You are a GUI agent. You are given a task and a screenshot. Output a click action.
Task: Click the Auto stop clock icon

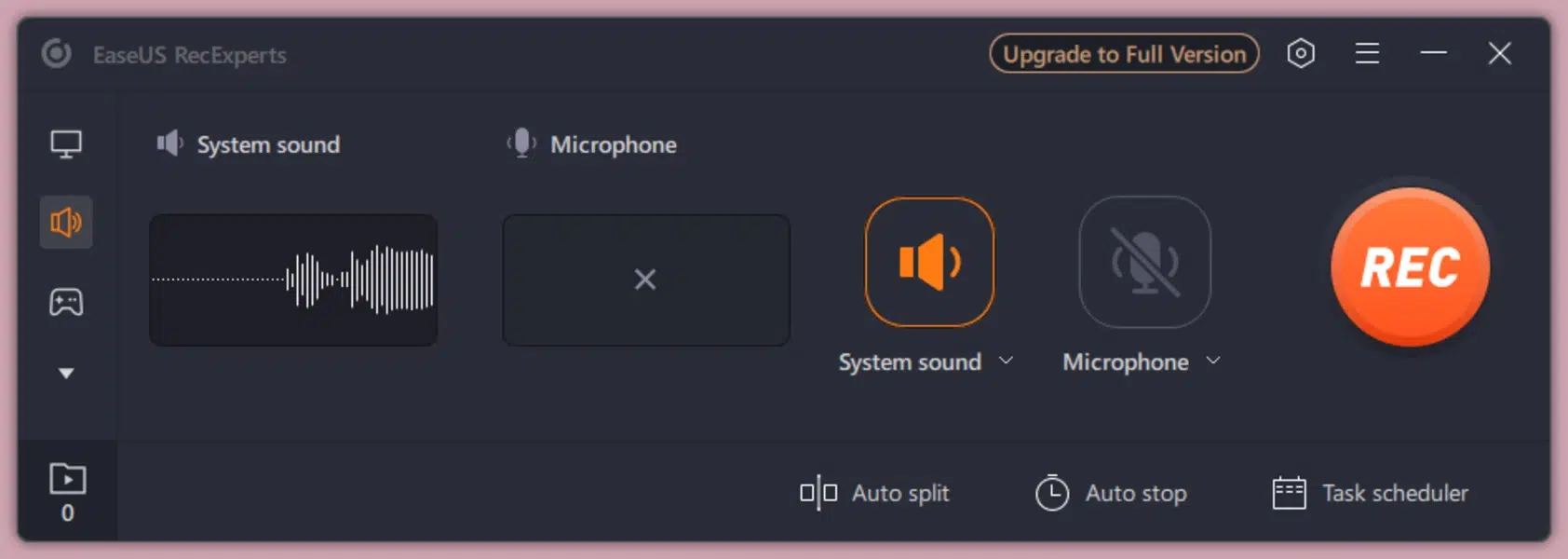point(1052,493)
